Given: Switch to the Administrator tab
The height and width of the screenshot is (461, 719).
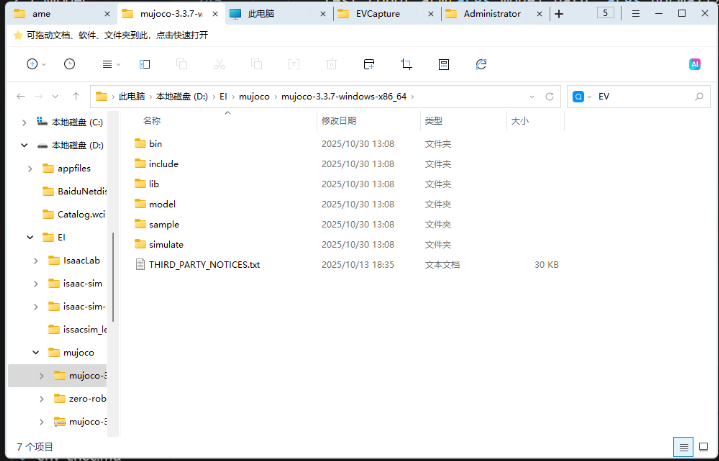Looking at the screenshot, I should (494, 14).
